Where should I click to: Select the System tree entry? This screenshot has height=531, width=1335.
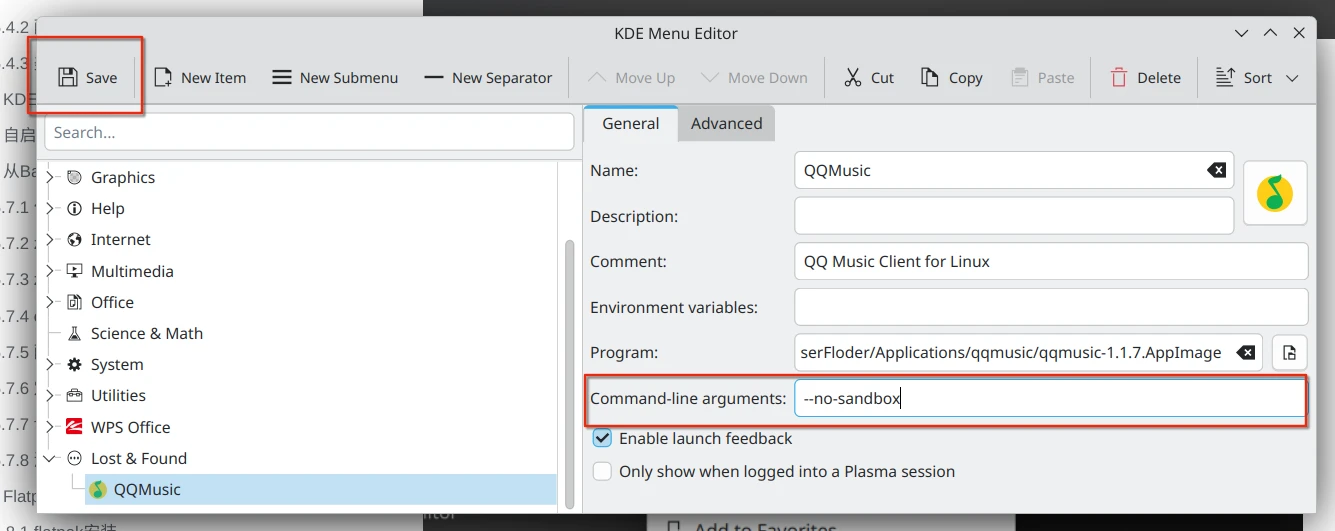[117, 365]
